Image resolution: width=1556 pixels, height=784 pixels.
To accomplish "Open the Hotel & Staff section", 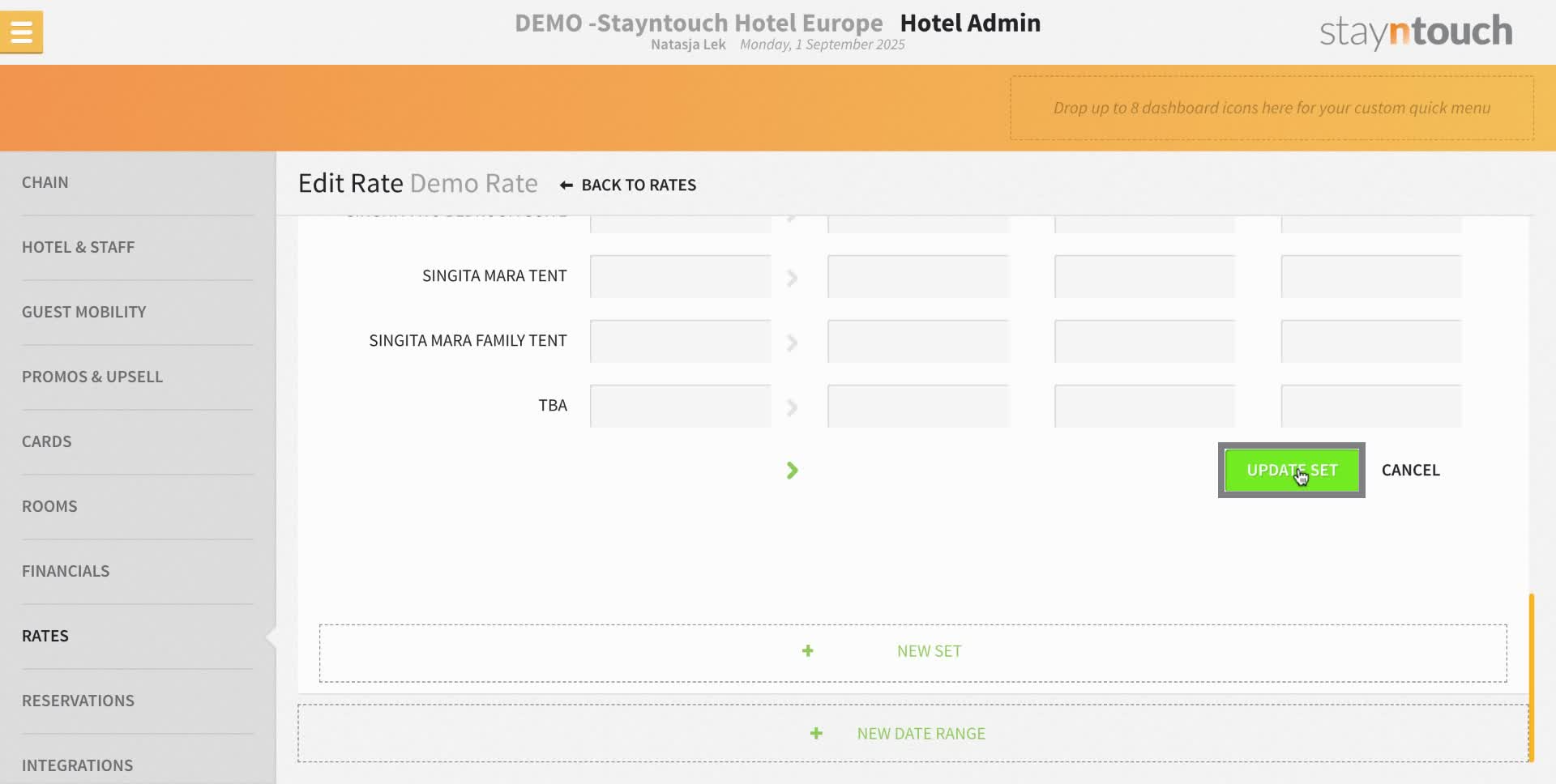I will click(x=79, y=247).
